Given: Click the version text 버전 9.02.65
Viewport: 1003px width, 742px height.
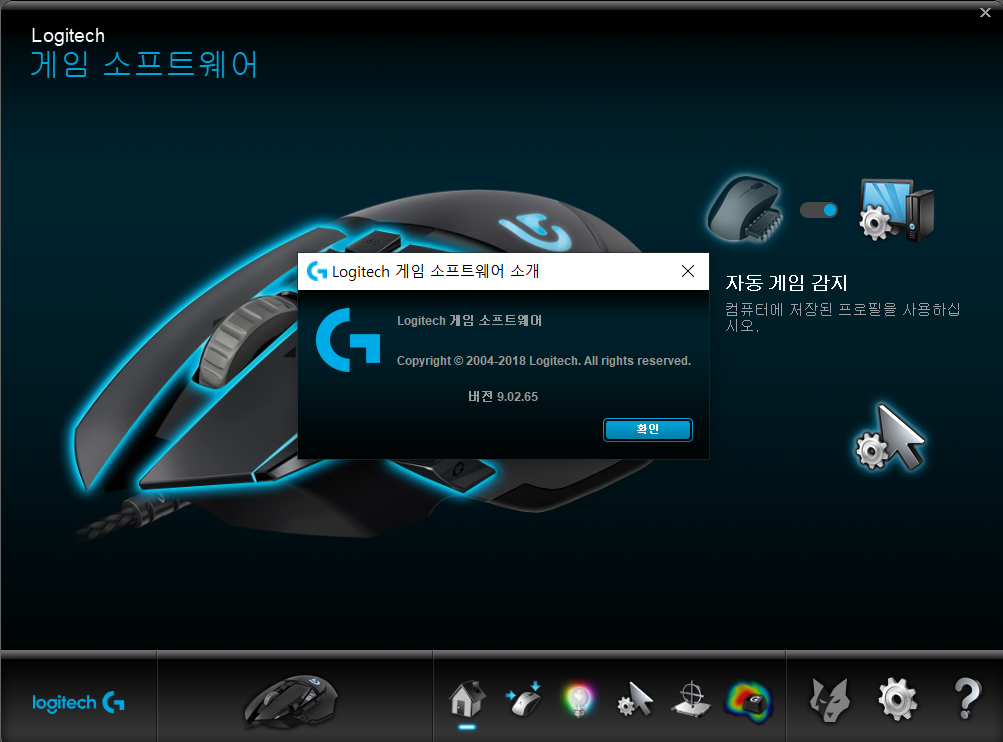Looking at the screenshot, I should (503, 397).
